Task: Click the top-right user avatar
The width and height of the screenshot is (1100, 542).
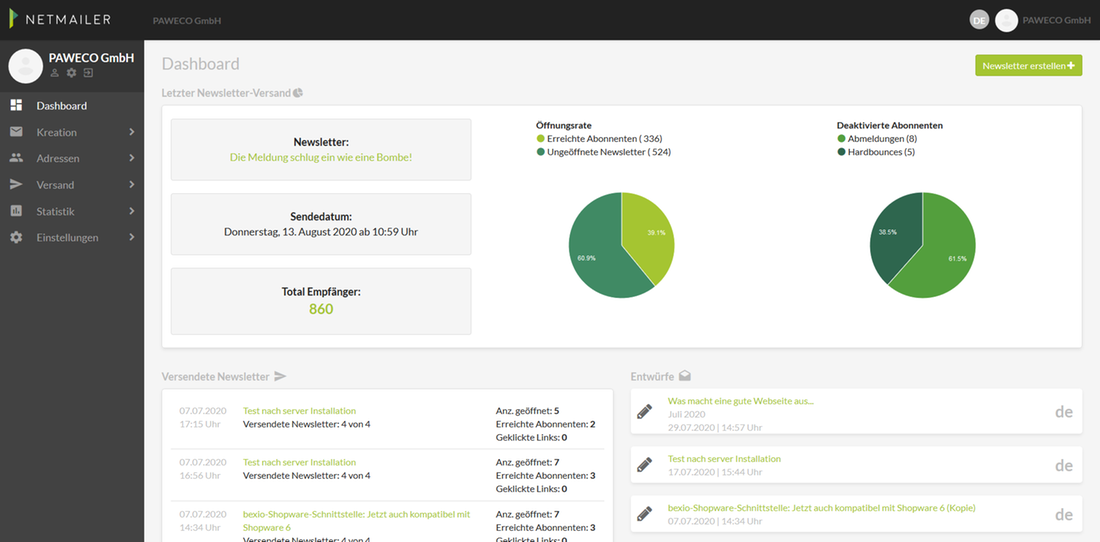Action: point(1006,20)
